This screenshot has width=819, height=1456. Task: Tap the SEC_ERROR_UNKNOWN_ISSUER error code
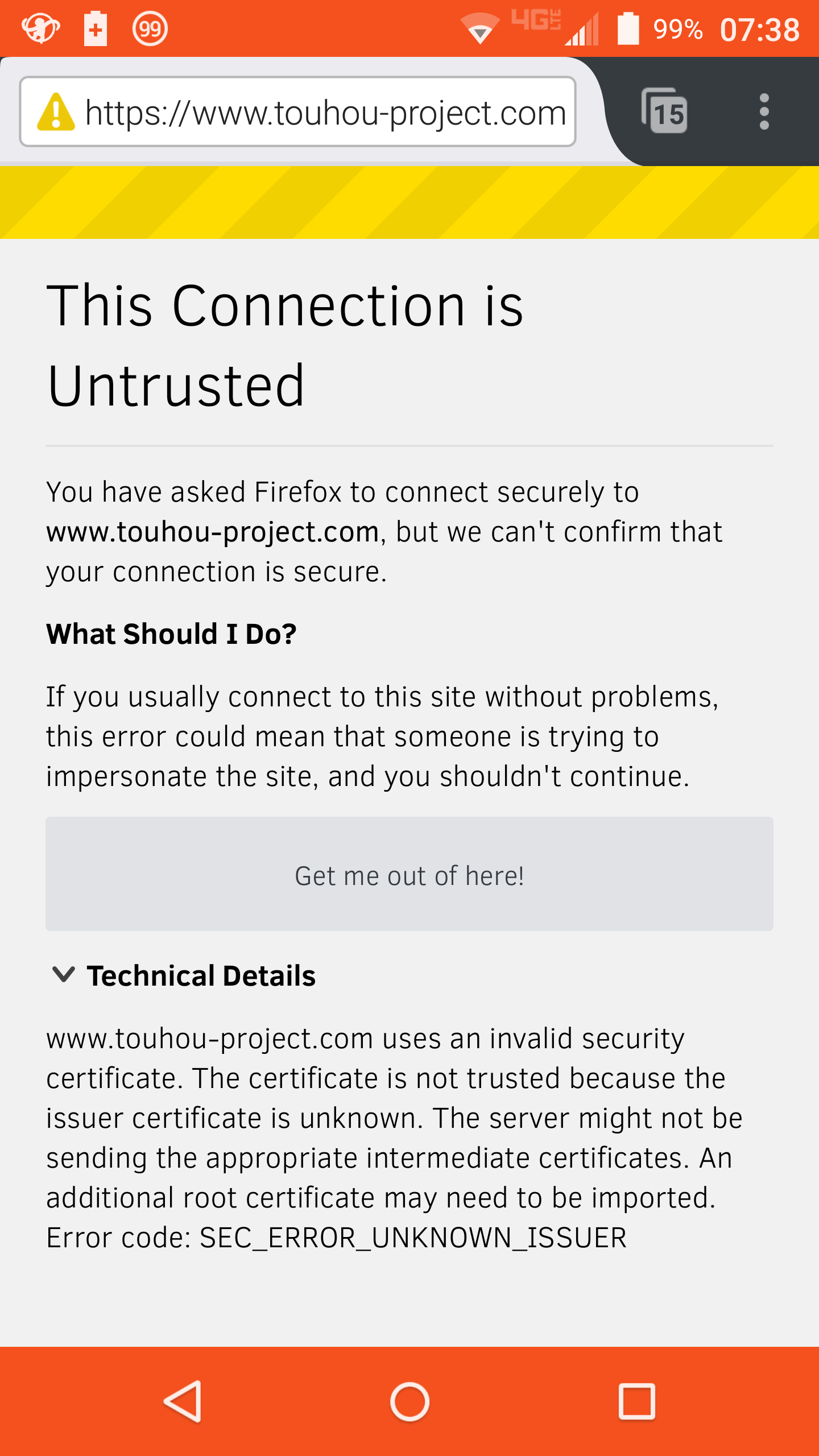(x=413, y=1238)
